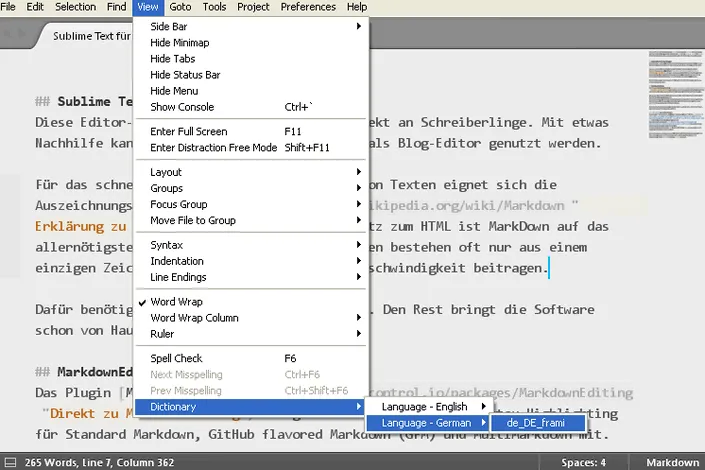Expand the Layout submenu
This screenshot has width=705, height=470.
[251, 172]
